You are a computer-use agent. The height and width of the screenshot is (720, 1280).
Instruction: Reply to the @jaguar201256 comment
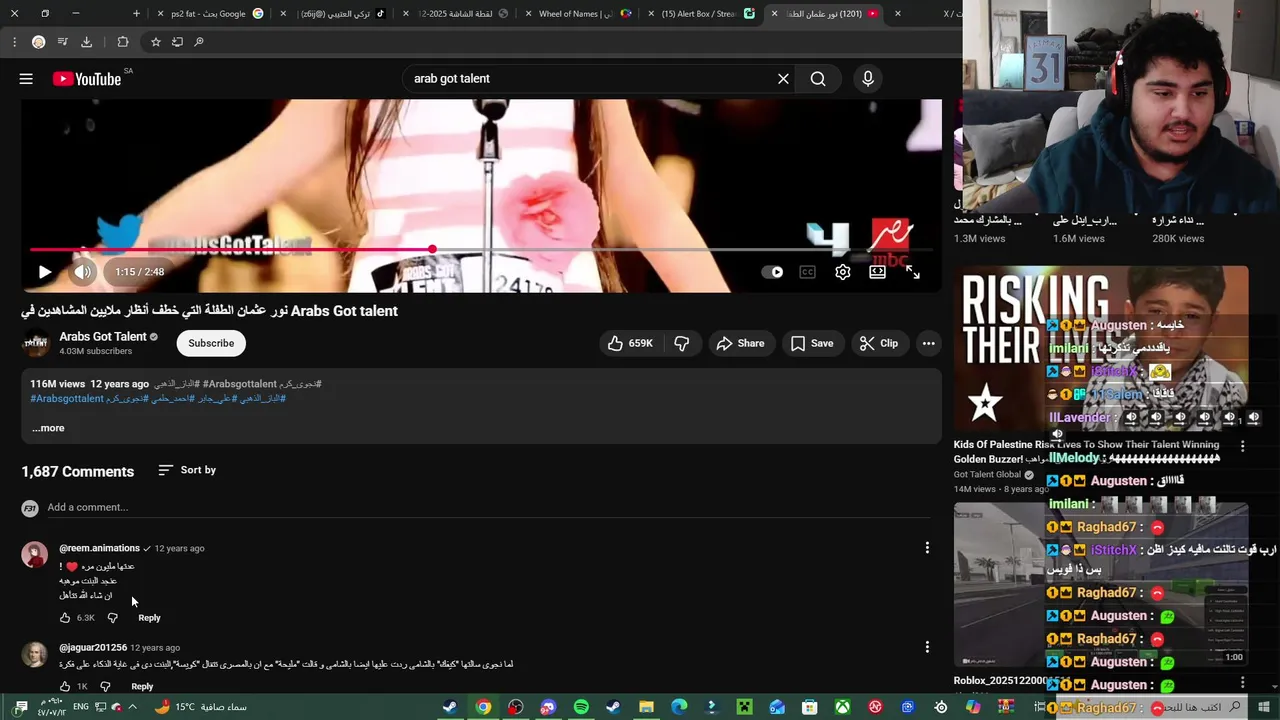[x=142, y=687]
